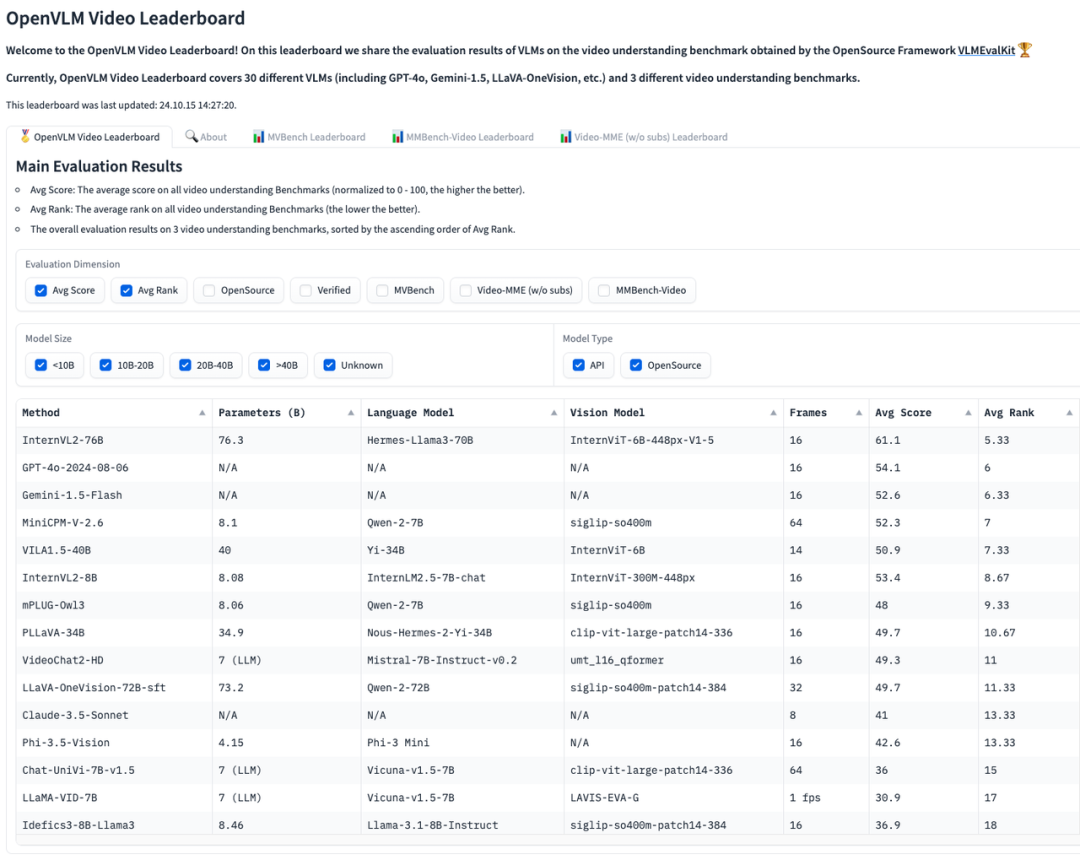Select the PLLaVA-34B cell
This screenshot has width=1080, height=860.
coord(114,633)
